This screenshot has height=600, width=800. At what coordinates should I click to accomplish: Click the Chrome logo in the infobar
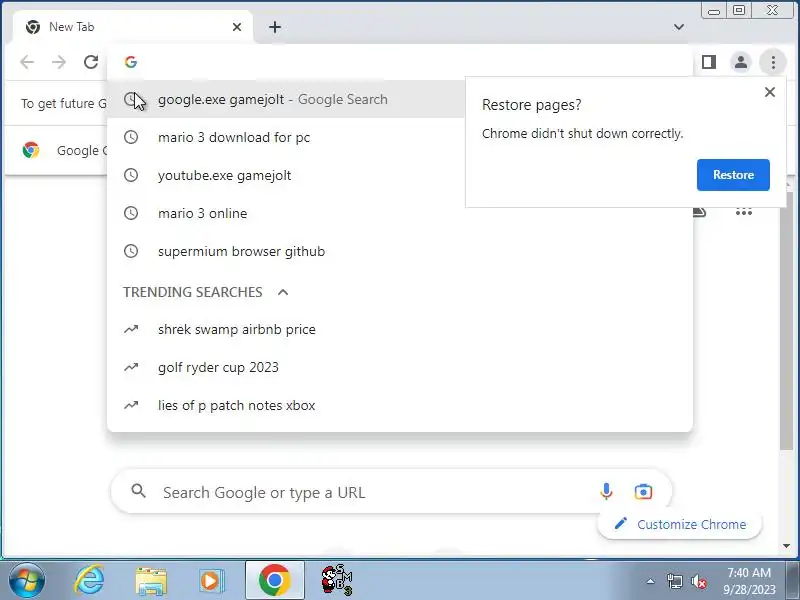31,150
